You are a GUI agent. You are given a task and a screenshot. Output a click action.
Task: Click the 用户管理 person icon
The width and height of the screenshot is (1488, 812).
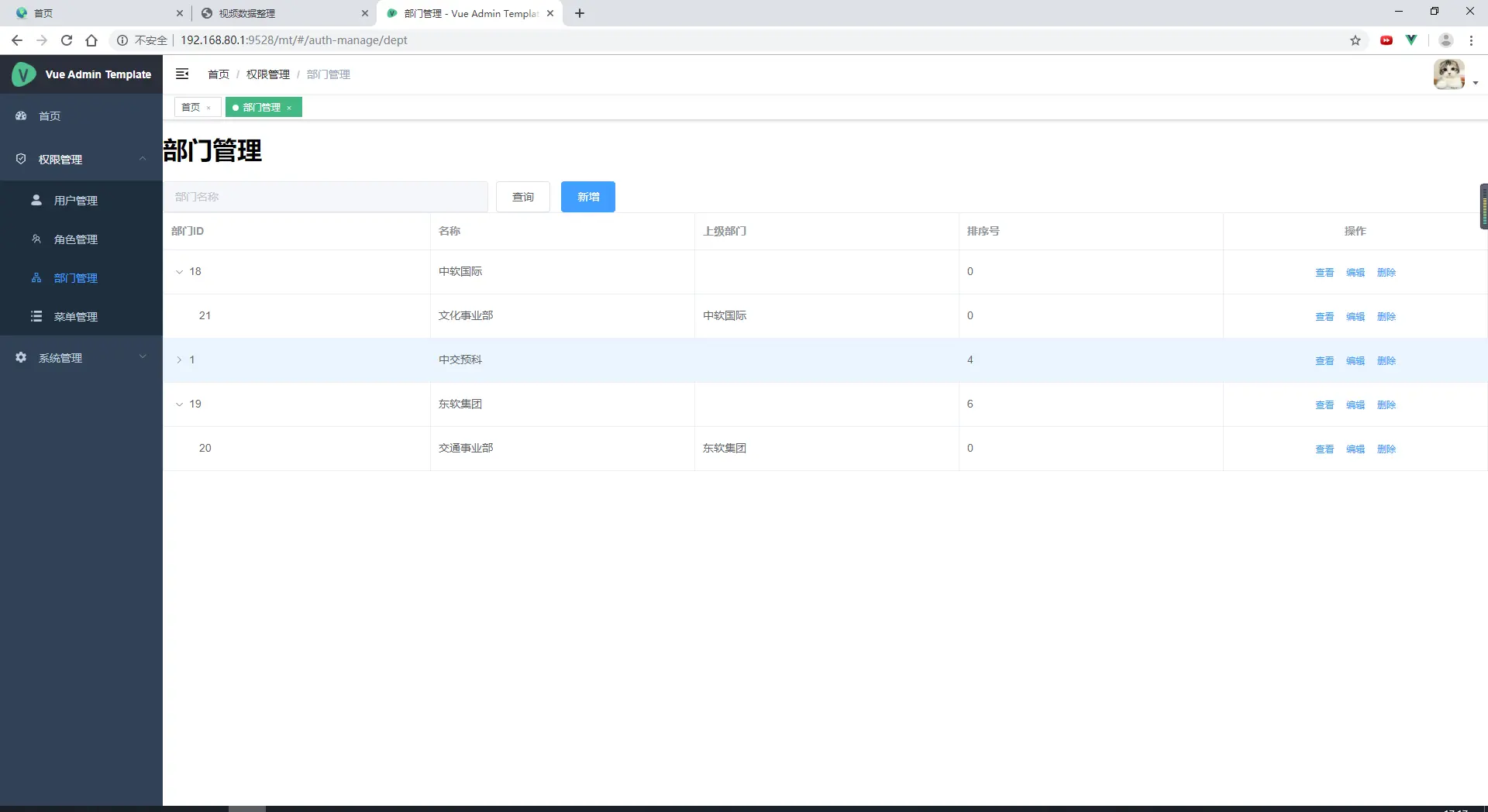[x=36, y=200]
